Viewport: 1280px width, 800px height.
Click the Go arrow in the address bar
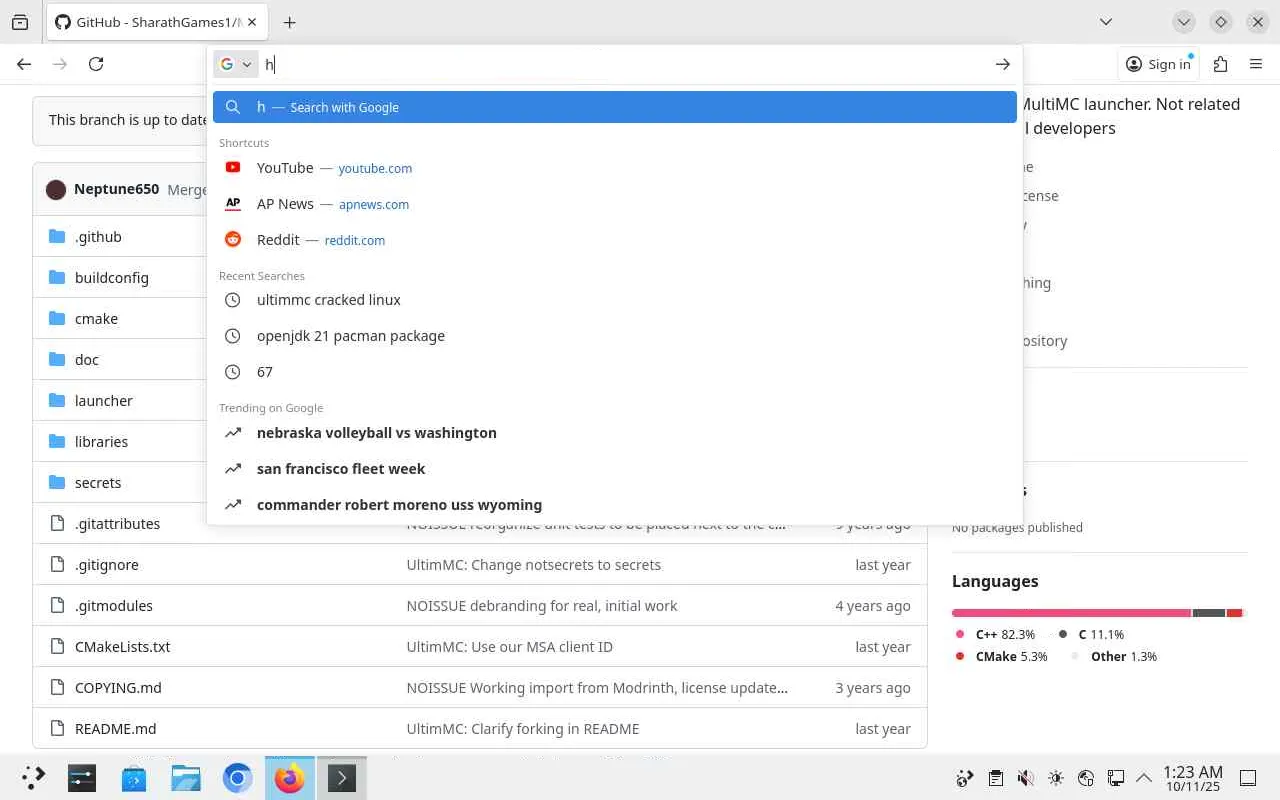[1002, 64]
